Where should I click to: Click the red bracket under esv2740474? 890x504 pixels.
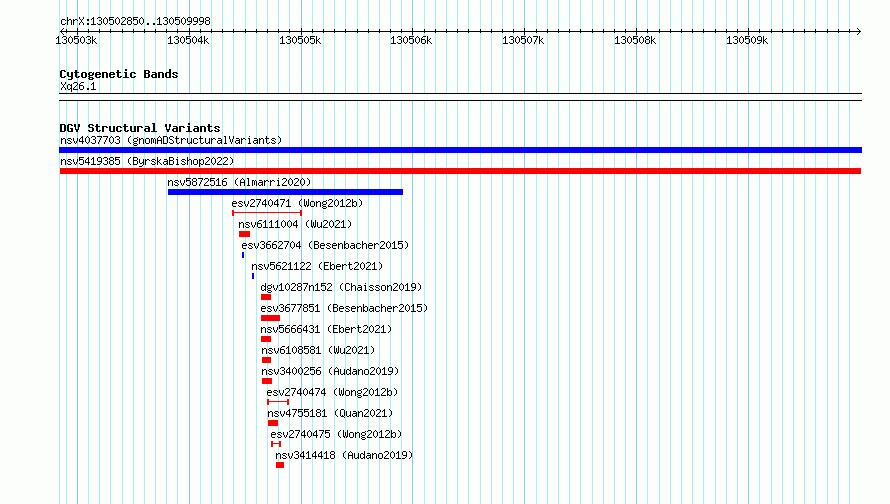coord(278,402)
